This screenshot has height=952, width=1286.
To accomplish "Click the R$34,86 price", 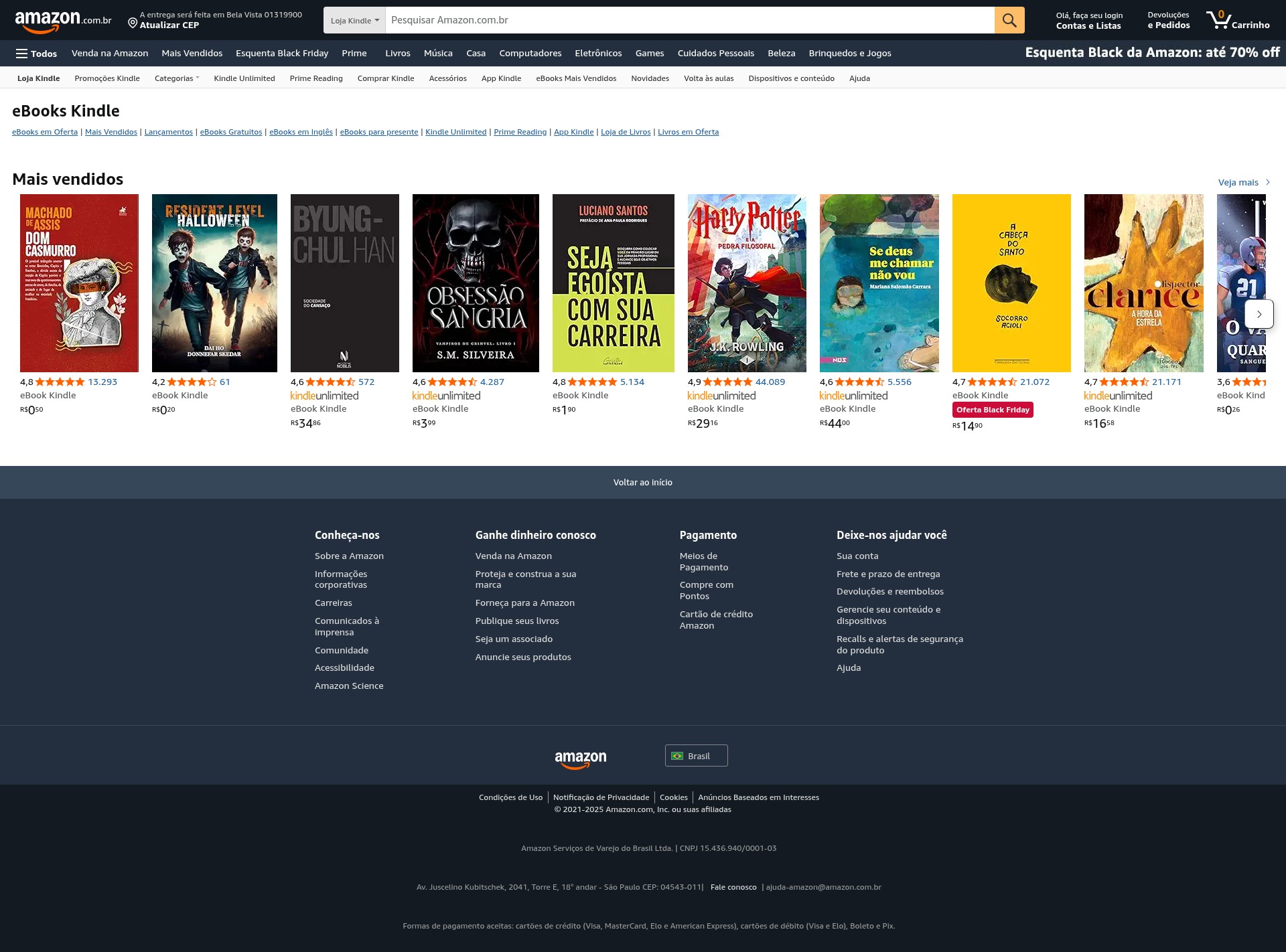I will click(305, 423).
